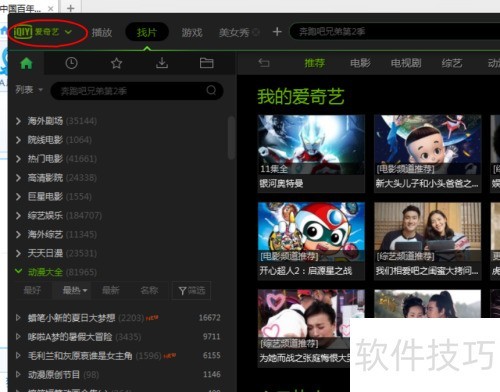The height and width of the screenshot is (392, 500).
Task: Open the 游戏 tab
Action: click(192, 32)
